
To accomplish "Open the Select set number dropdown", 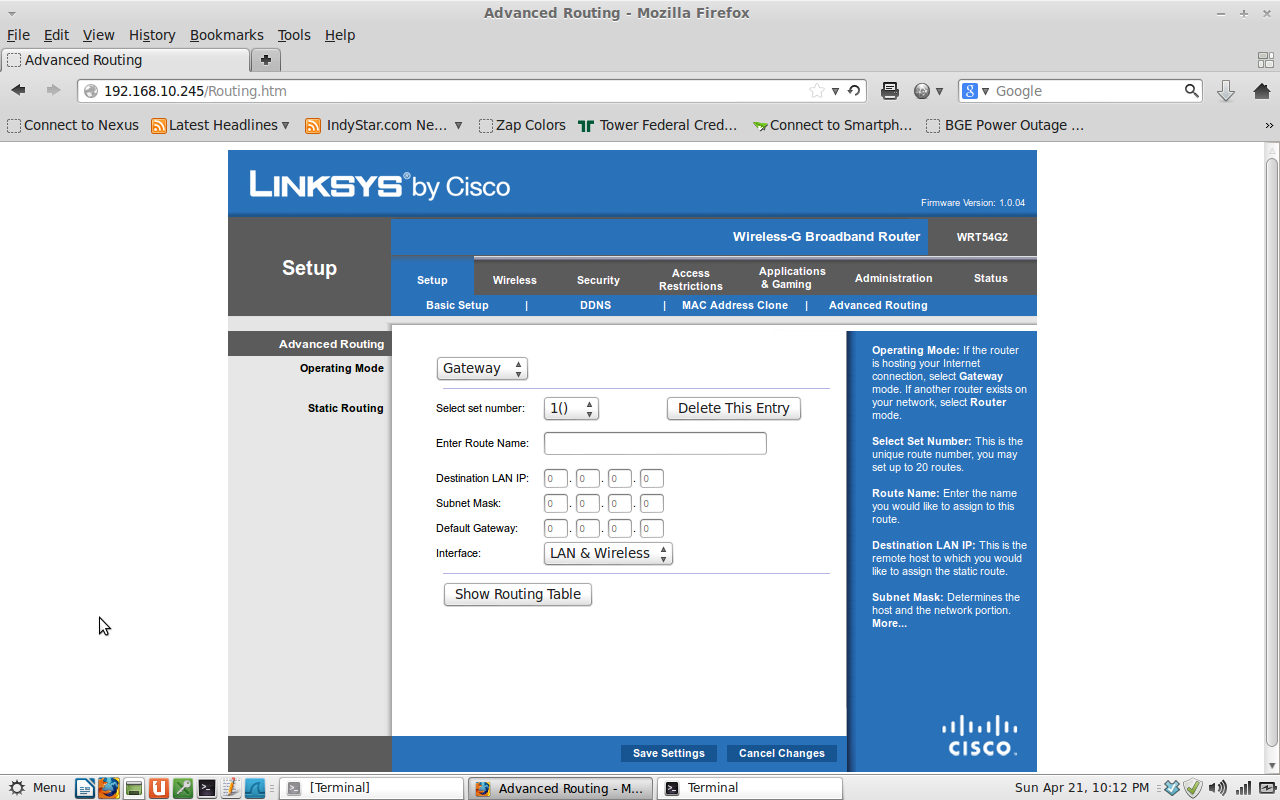I will (571, 408).
